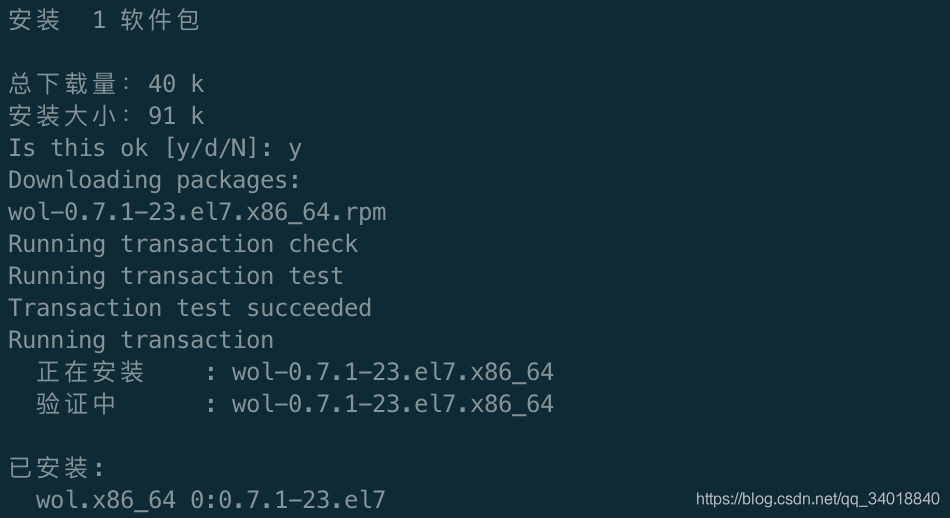
Task: Click 'wol.x86_64 0:0.7.1-23.el7' installed line
Action: [x=210, y=500]
